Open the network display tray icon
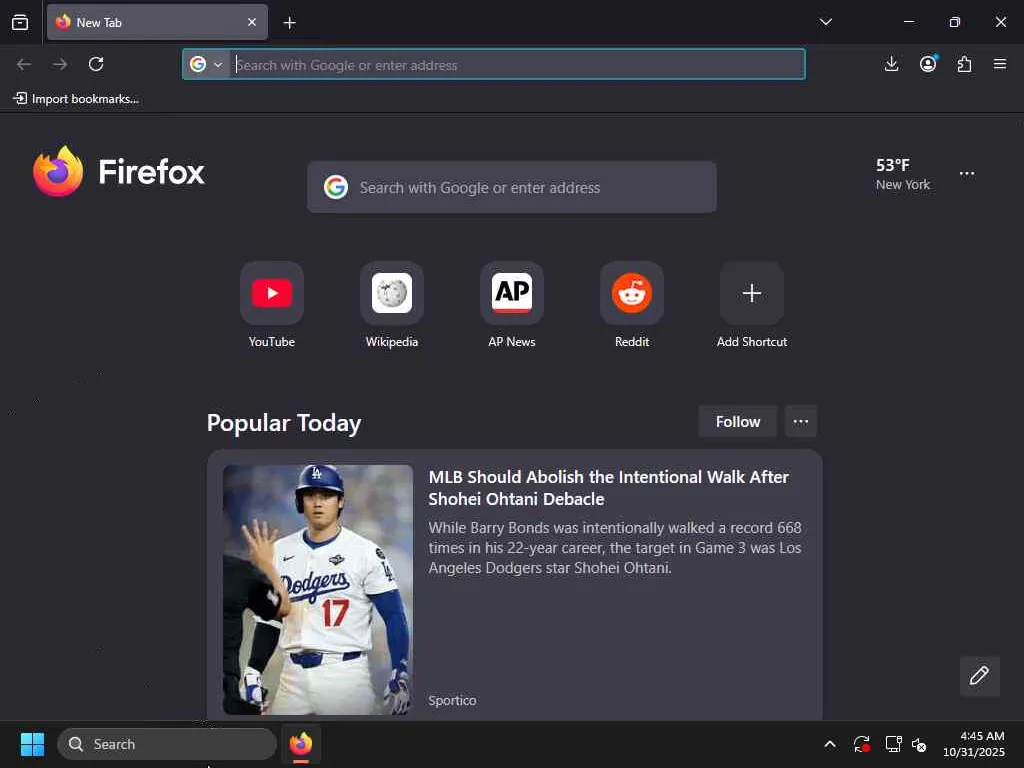 (893, 744)
